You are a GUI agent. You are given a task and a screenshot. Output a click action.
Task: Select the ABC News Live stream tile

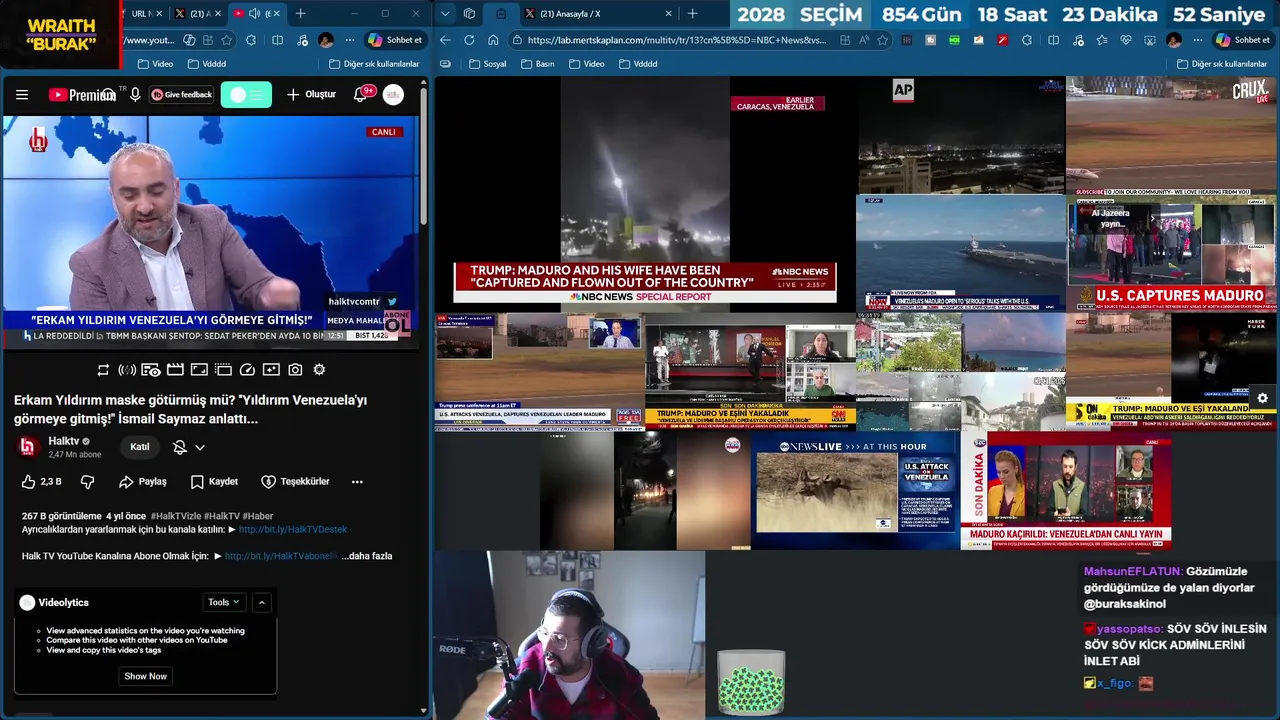[x=855, y=490]
